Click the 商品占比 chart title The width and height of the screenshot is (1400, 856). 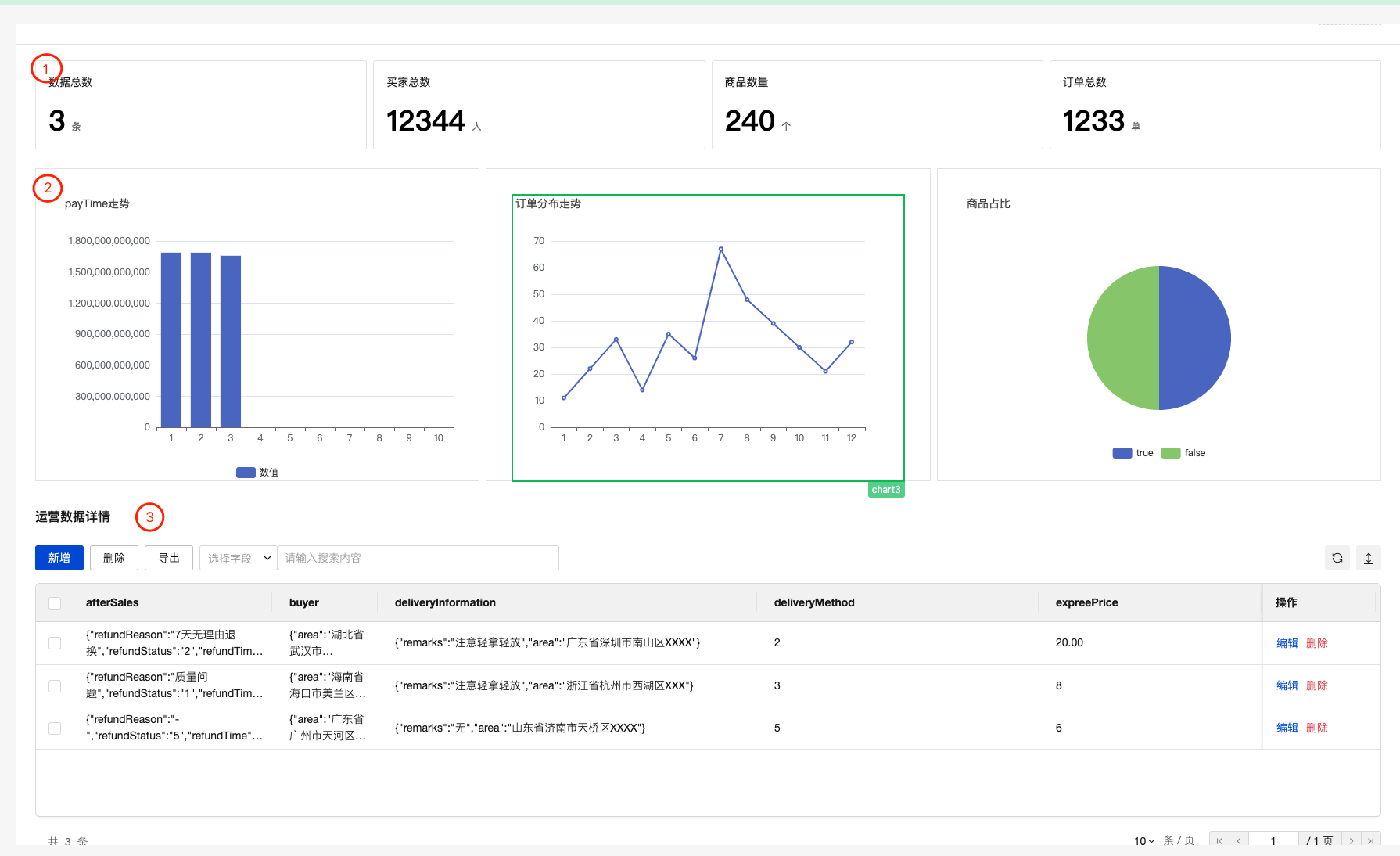pyautogui.click(x=989, y=203)
